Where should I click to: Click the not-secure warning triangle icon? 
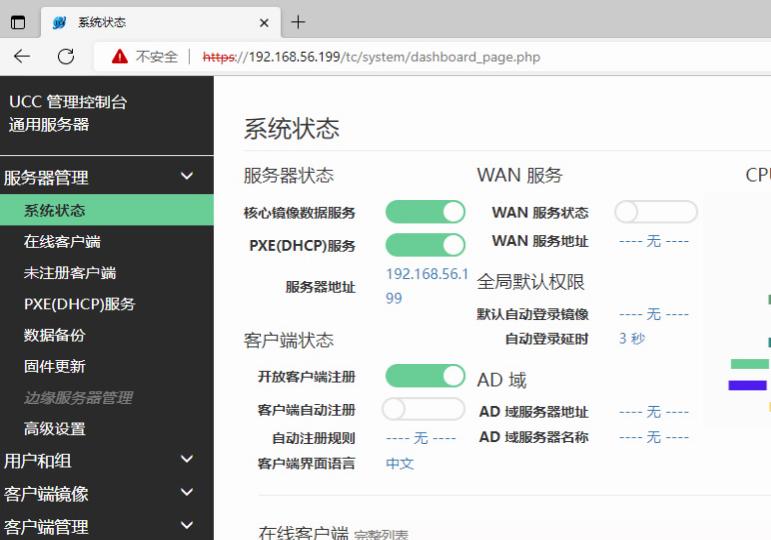120,57
